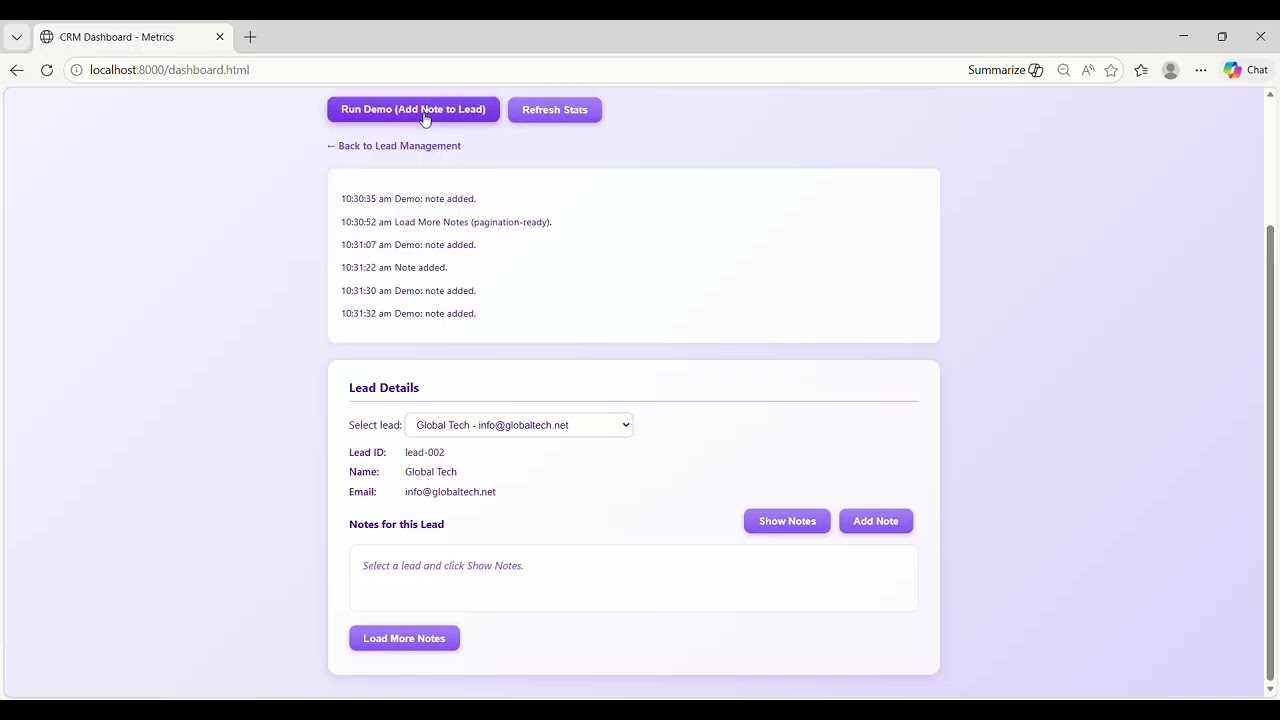Activate the Read aloud icon
Image resolution: width=1280 pixels, height=720 pixels.
coord(1088,70)
